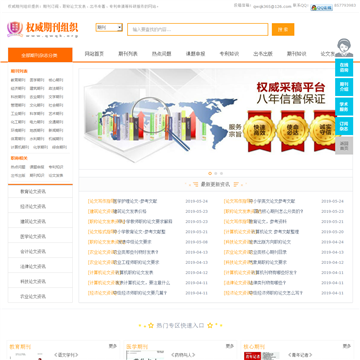Image resolution: width=360 pixels, height=360 pixels.
Task: Open 核心期刊 in the sidebar list
Action: 56,80
